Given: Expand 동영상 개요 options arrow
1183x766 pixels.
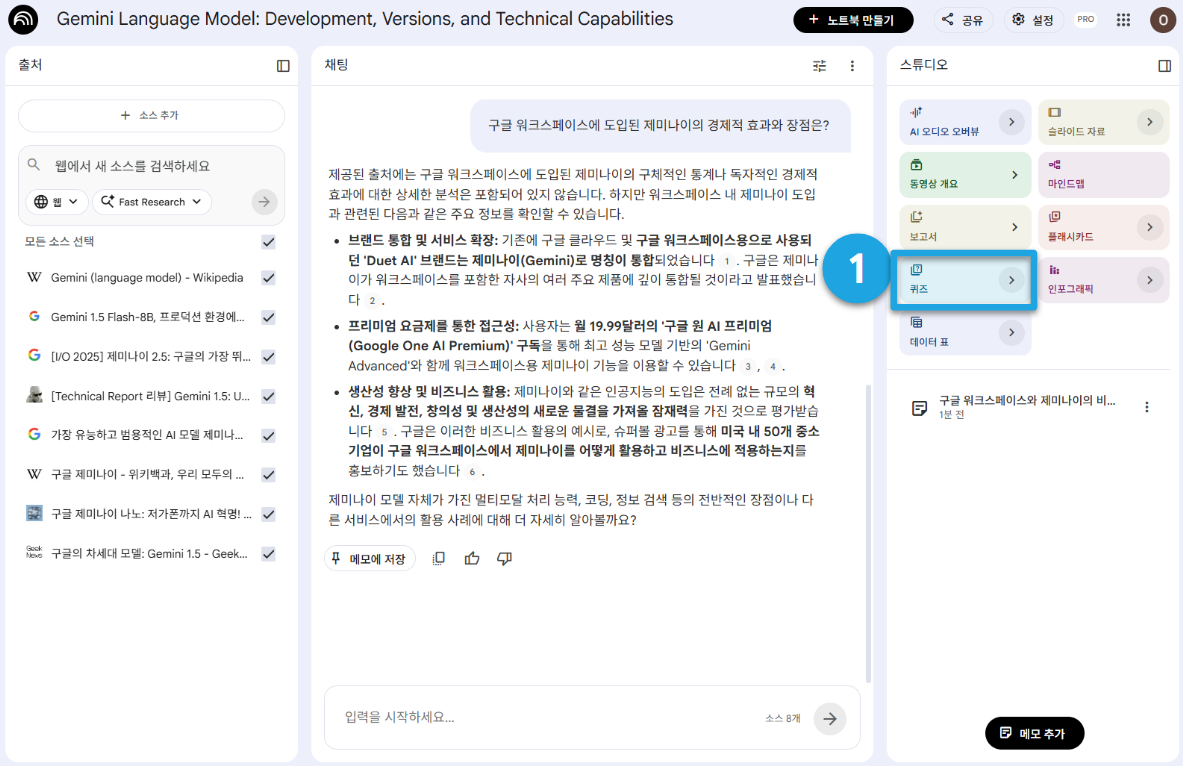Looking at the screenshot, I should (1014, 175).
